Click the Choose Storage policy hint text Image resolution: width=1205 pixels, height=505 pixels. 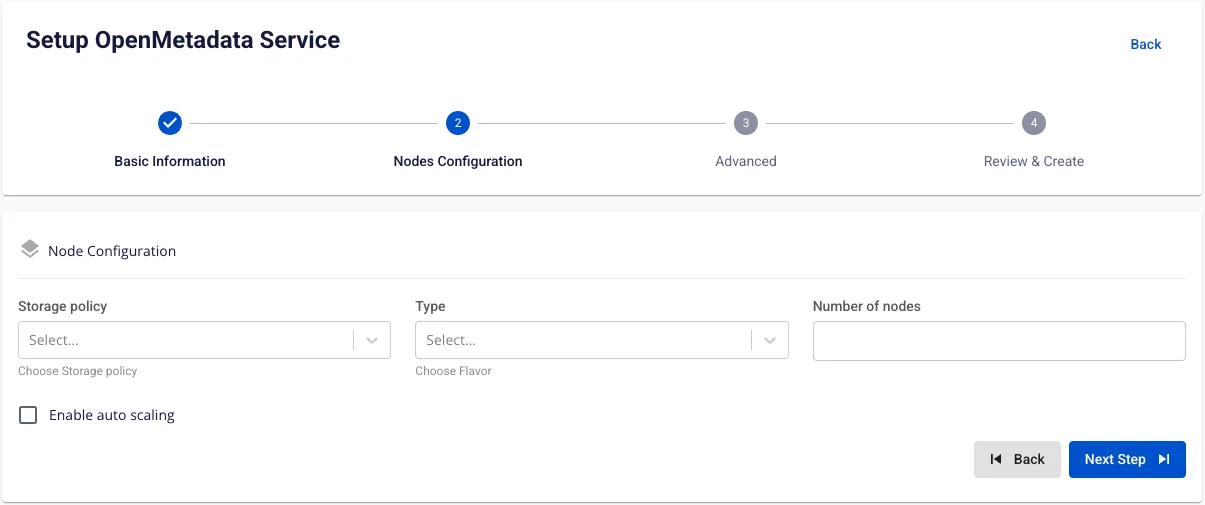[x=78, y=371]
